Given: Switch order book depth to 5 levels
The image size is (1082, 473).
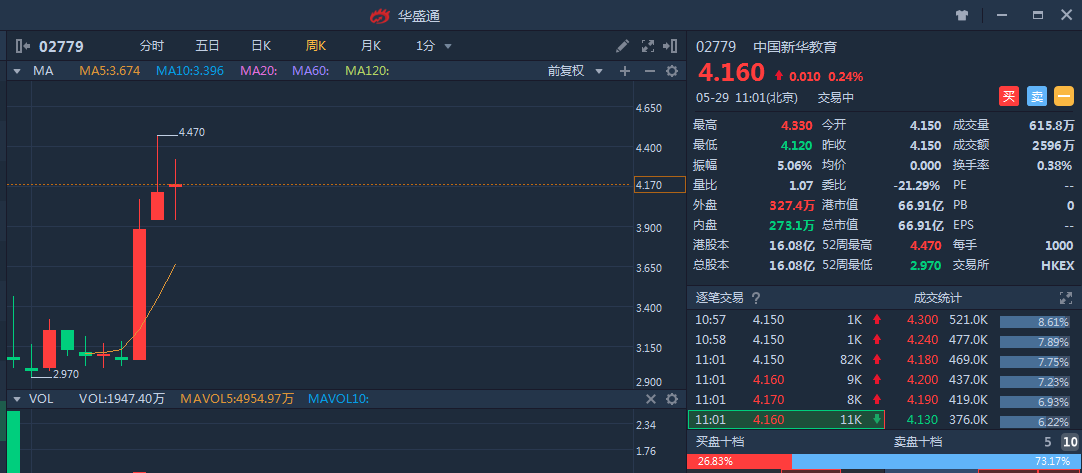Looking at the screenshot, I should click(x=1048, y=442).
